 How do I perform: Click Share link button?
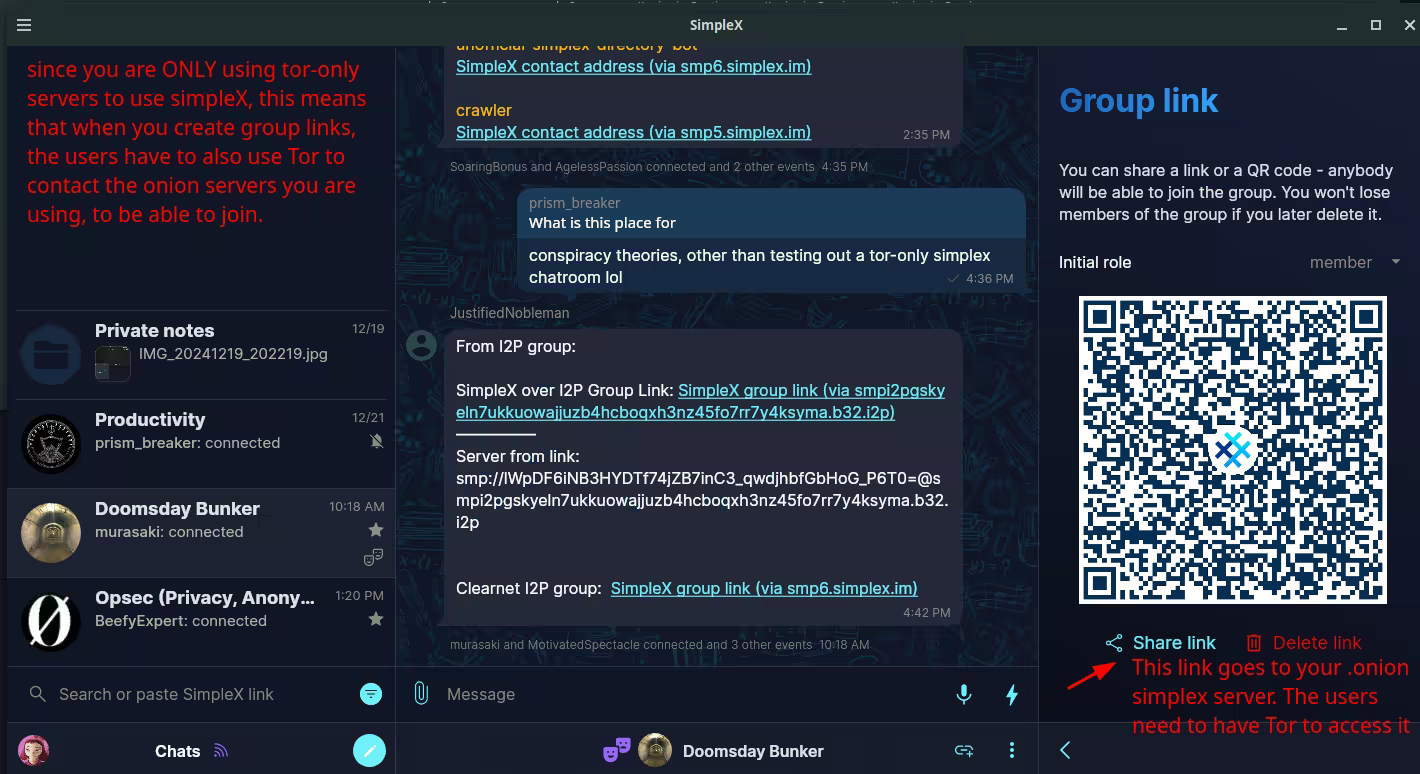1161,643
